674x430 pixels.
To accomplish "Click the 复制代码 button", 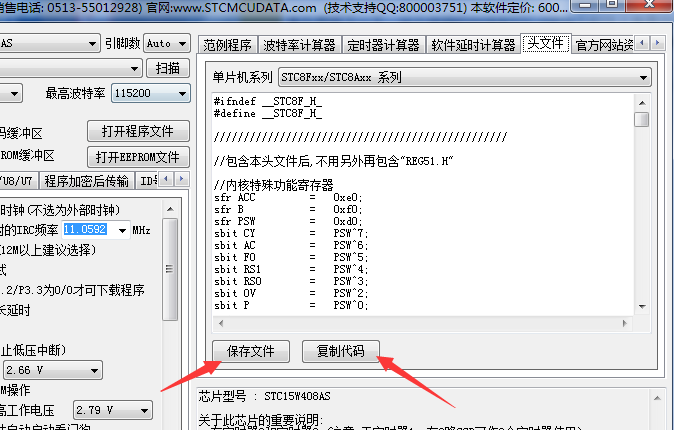I will click(x=340, y=351).
